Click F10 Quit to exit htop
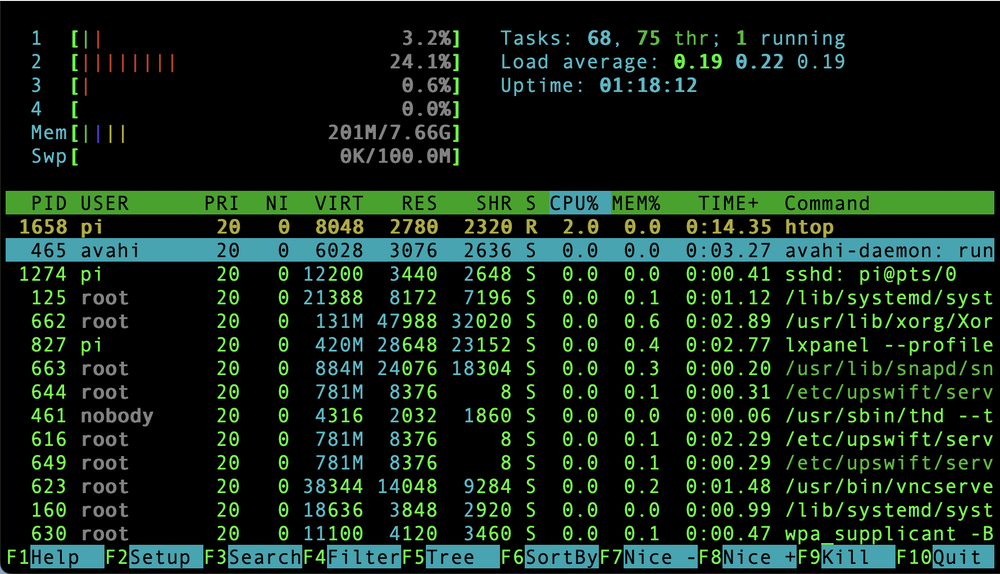Screen dimensions: 1000x574 point(945,557)
